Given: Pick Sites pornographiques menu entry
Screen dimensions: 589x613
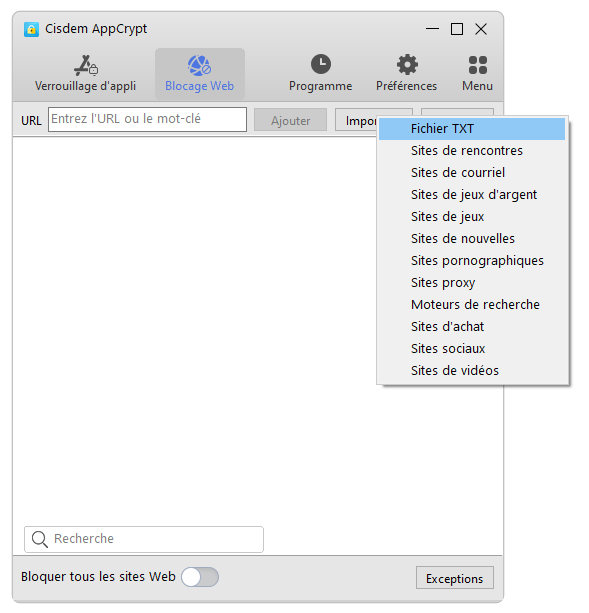Looking at the screenshot, I should (x=472, y=260).
